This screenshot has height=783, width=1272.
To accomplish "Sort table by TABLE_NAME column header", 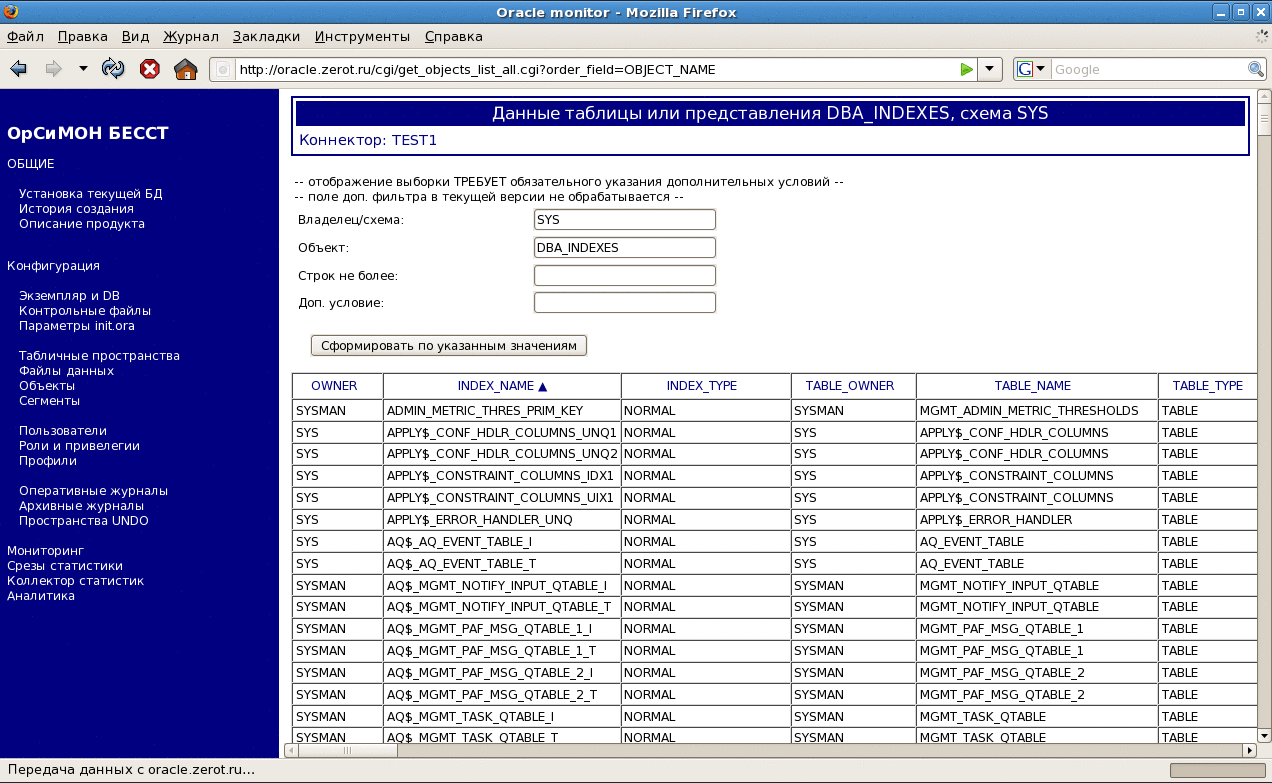I will 1032,386.
